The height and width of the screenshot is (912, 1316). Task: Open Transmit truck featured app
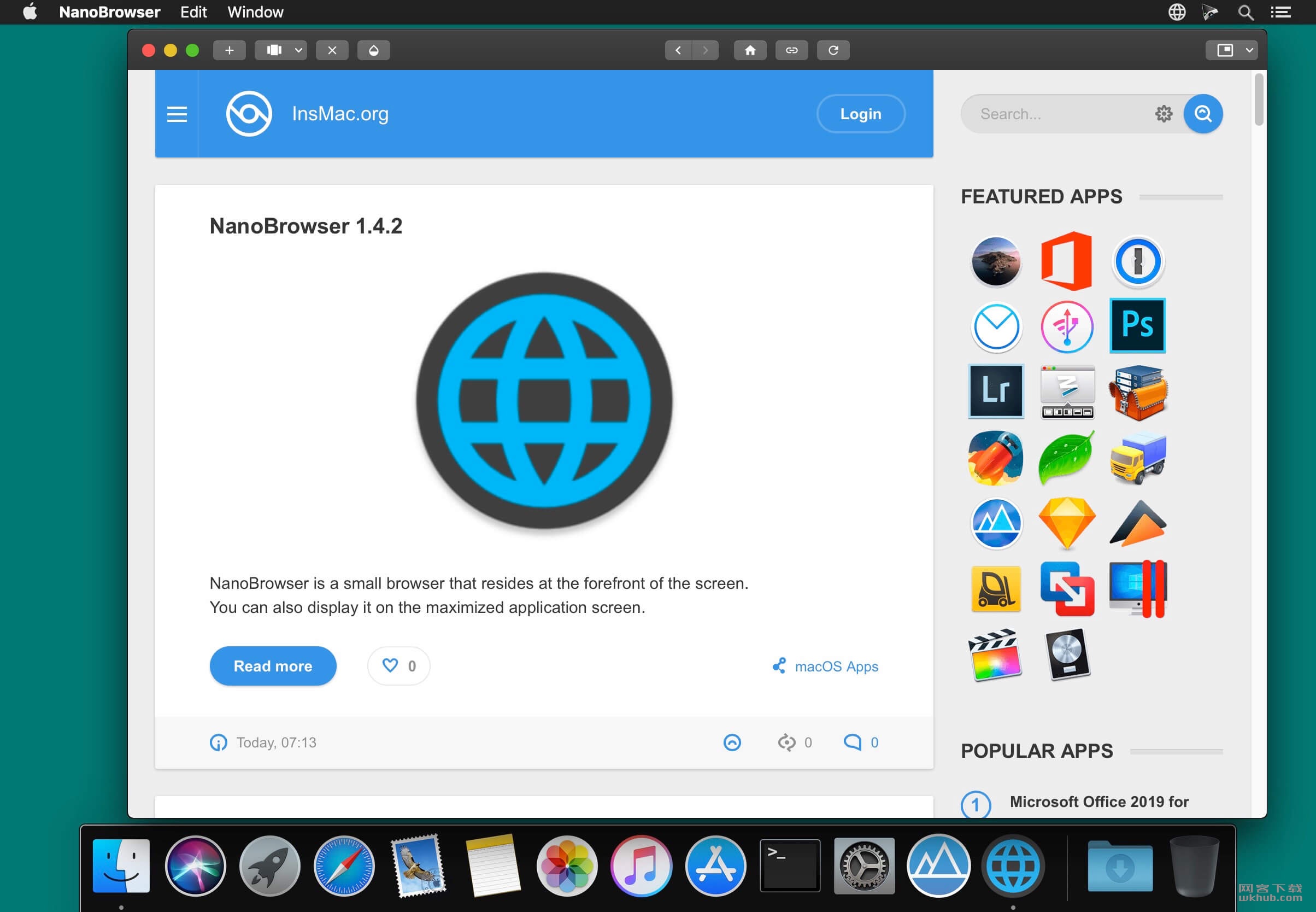[1138, 458]
